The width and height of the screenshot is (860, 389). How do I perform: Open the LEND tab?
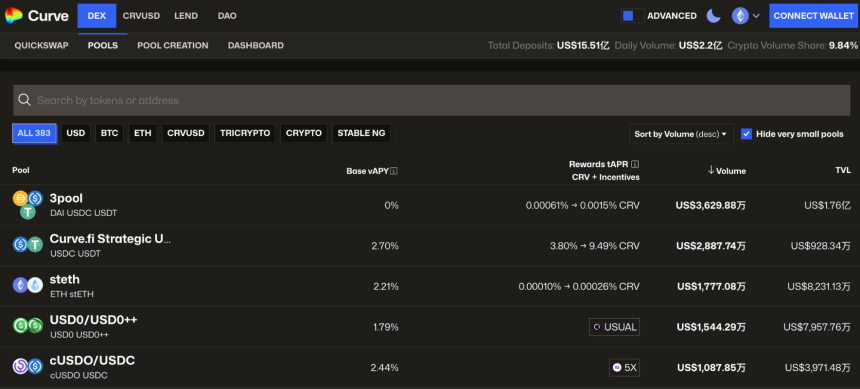[x=186, y=16]
